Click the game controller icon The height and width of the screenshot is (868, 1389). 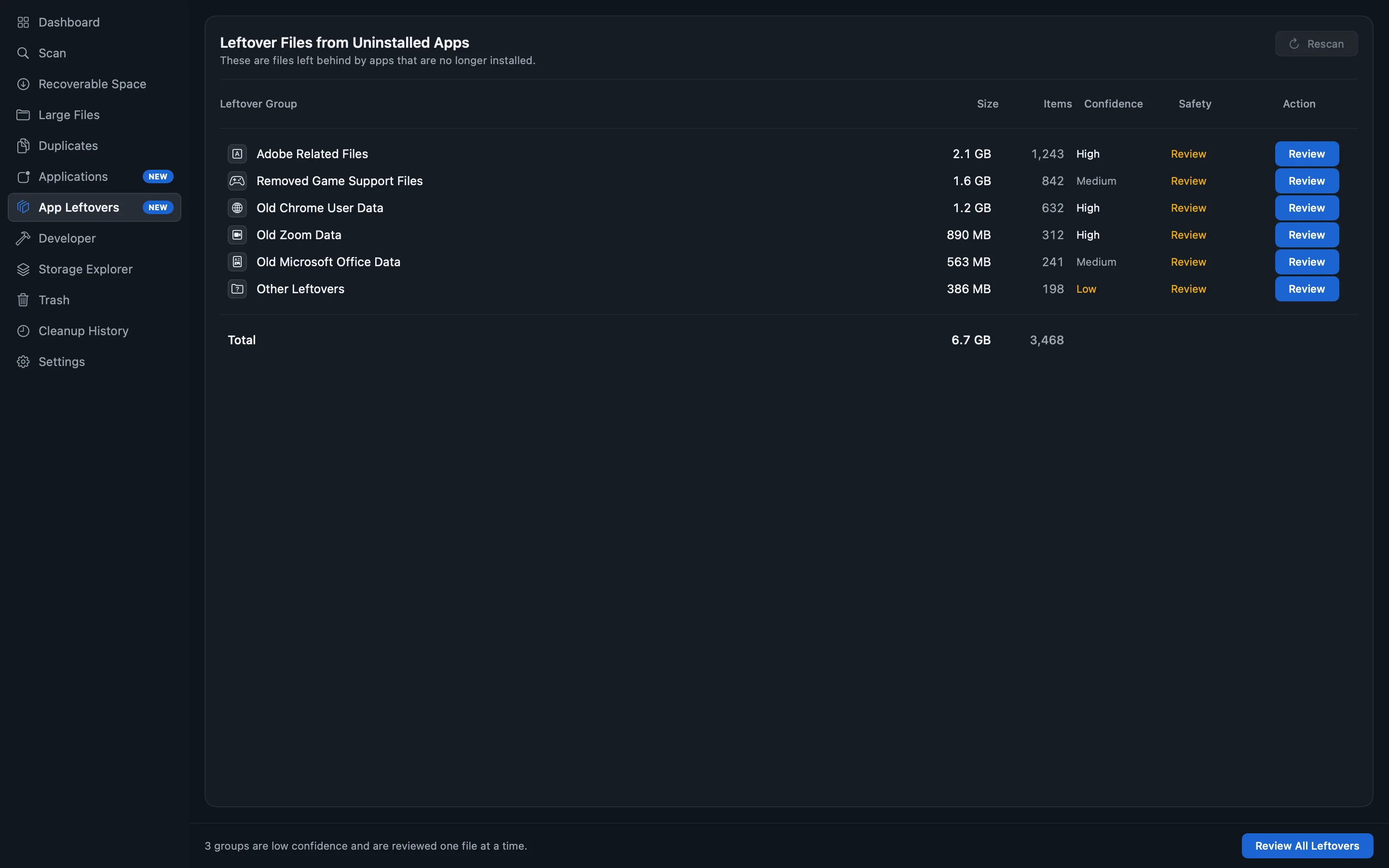point(237,181)
